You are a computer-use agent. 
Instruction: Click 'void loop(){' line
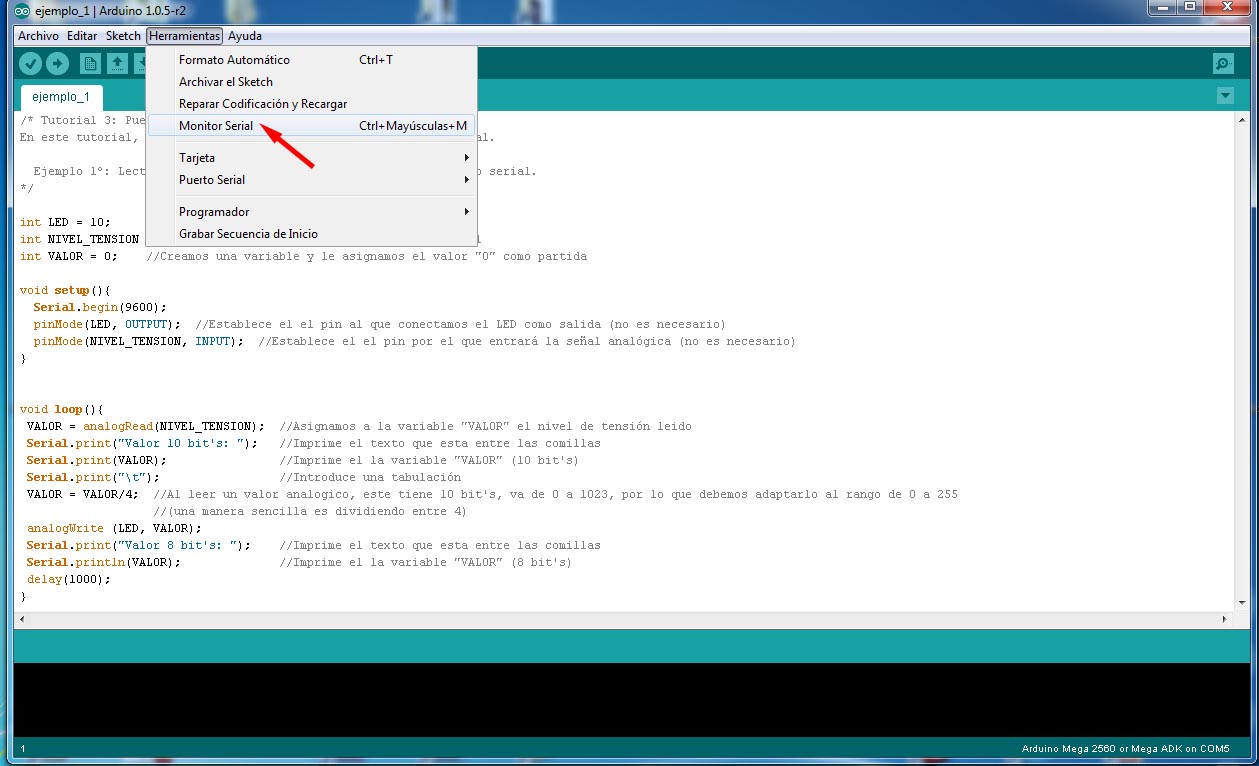tap(62, 409)
